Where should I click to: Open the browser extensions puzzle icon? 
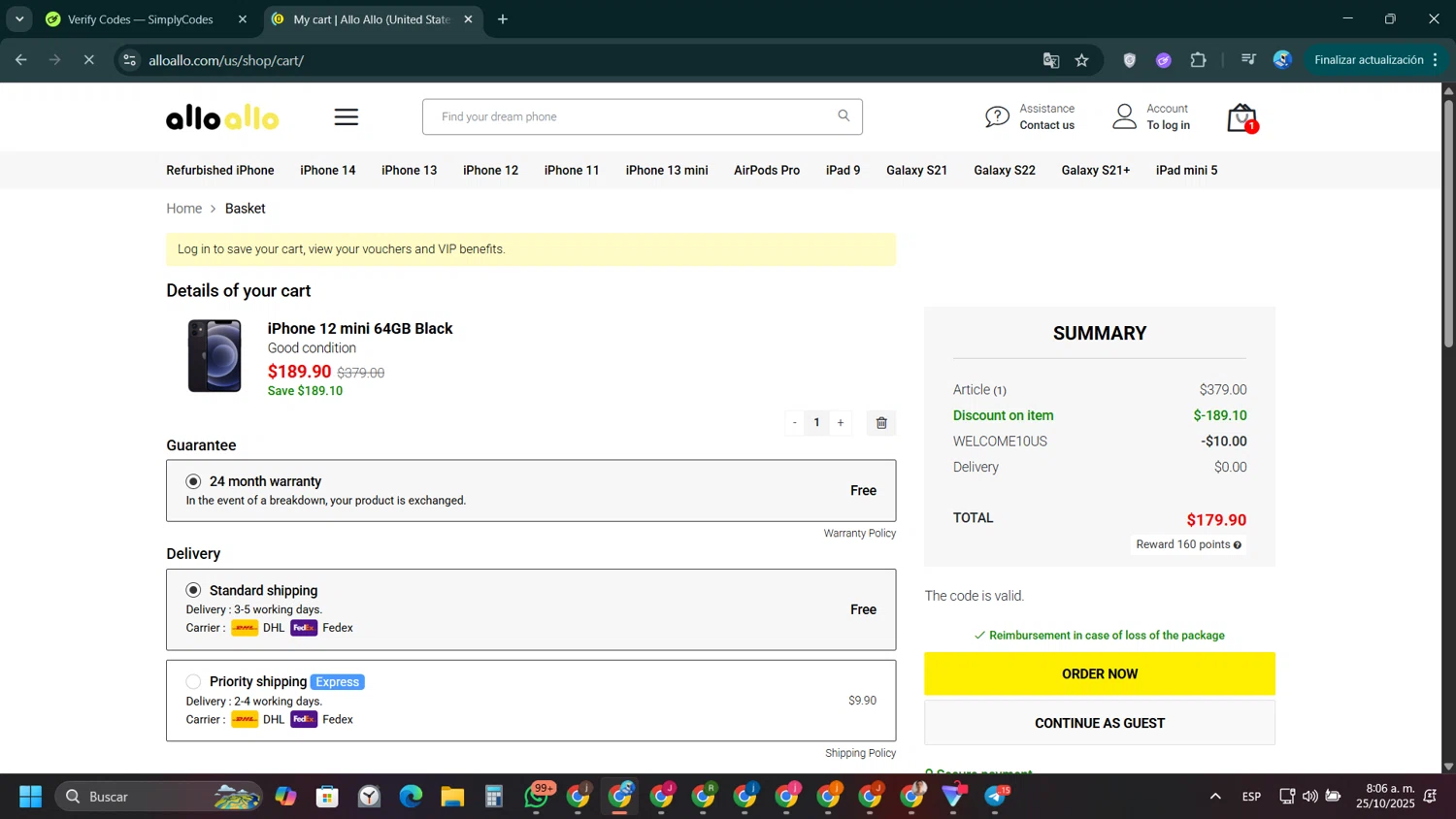(x=1199, y=60)
